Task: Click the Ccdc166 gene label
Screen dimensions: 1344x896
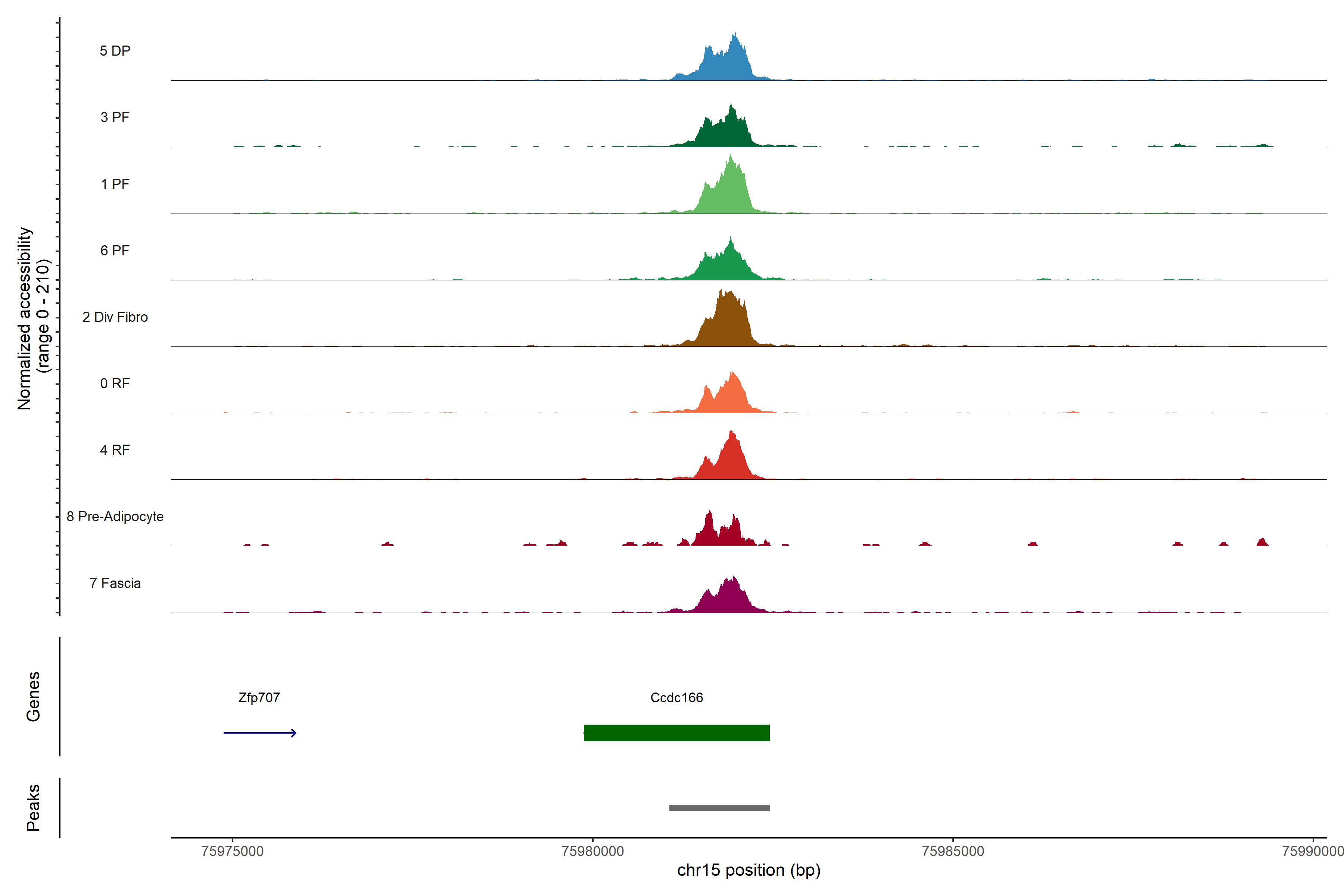Action: click(x=676, y=698)
